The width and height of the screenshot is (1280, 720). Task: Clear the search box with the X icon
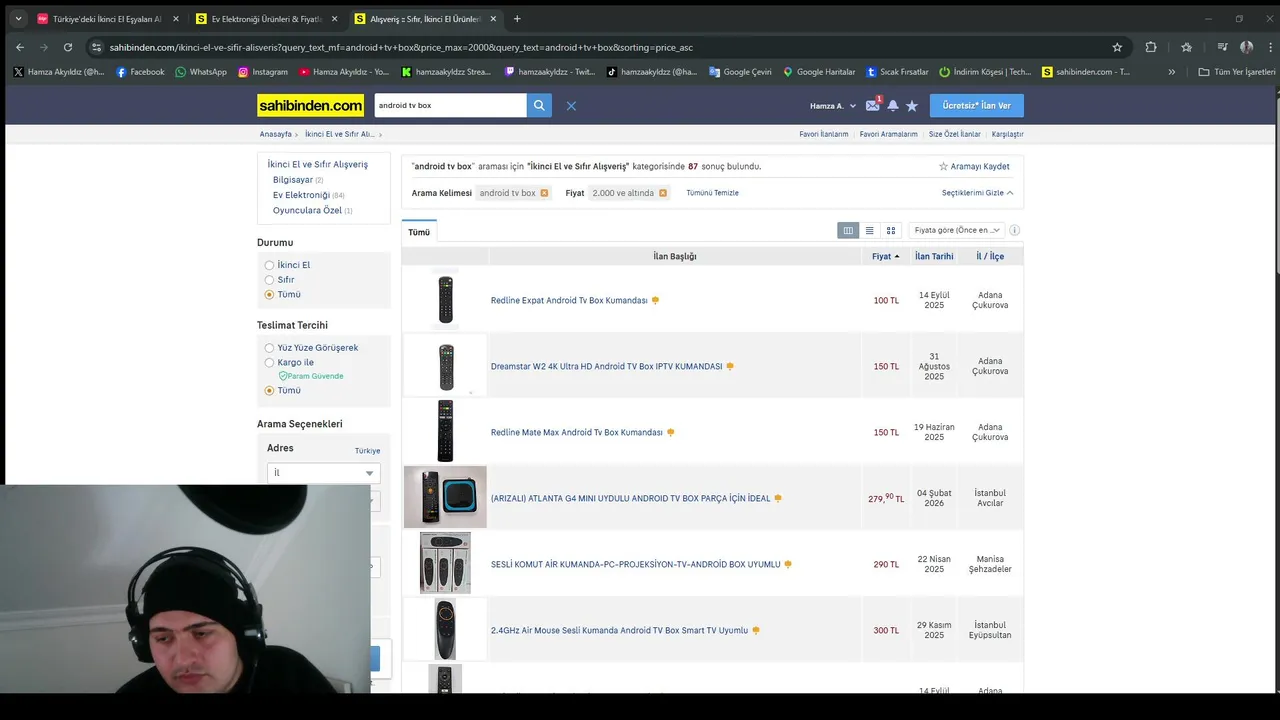pos(571,106)
